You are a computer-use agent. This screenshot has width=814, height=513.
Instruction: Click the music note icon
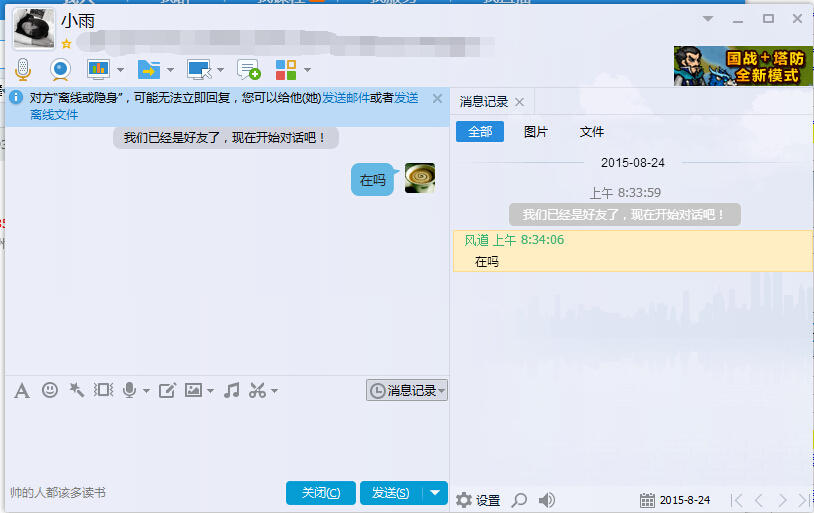(231, 390)
